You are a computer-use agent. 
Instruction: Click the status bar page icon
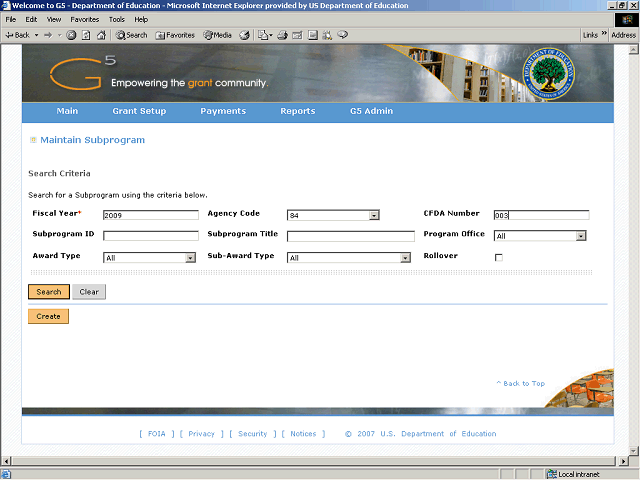tap(6, 474)
